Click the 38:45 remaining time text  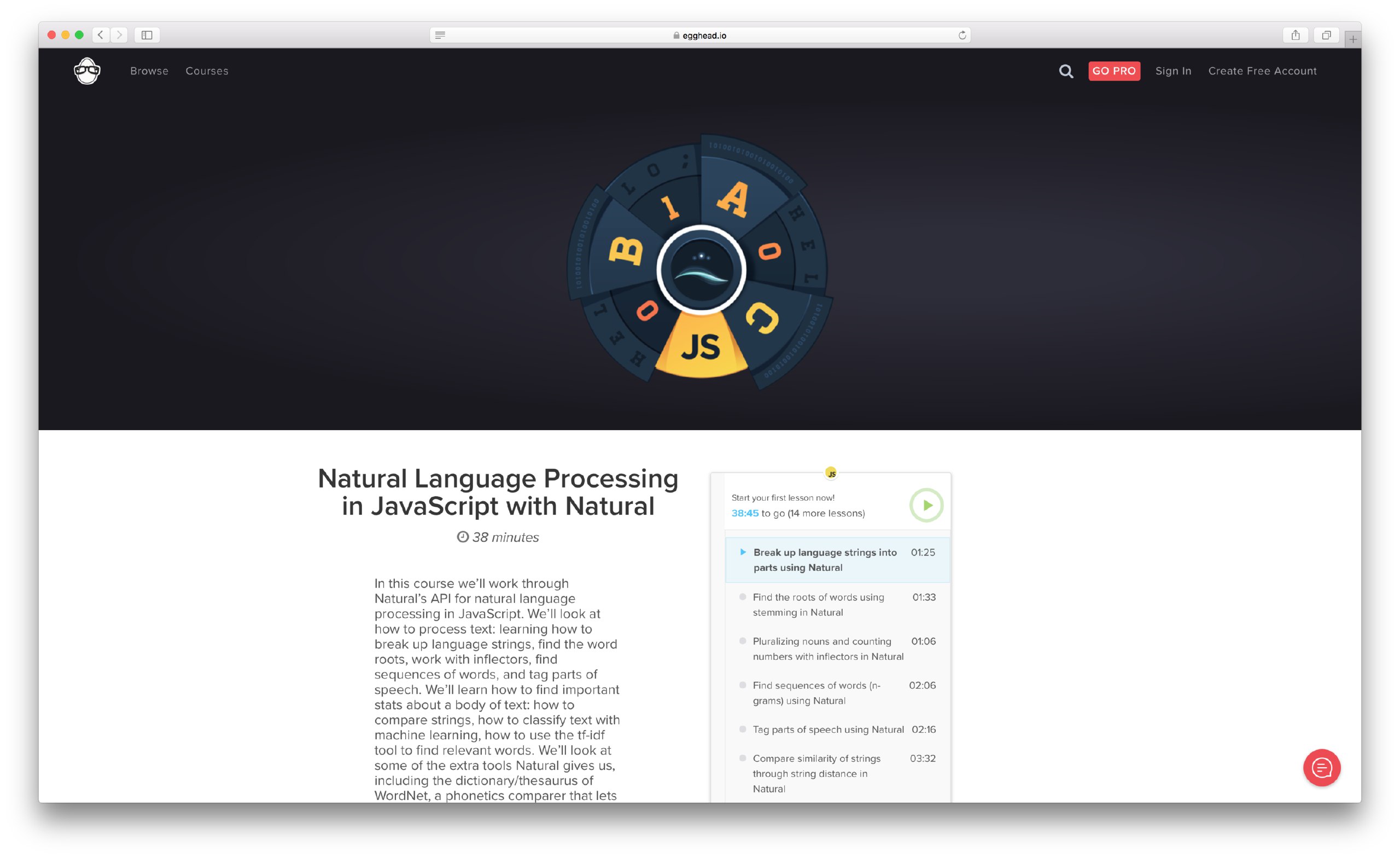point(745,513)
